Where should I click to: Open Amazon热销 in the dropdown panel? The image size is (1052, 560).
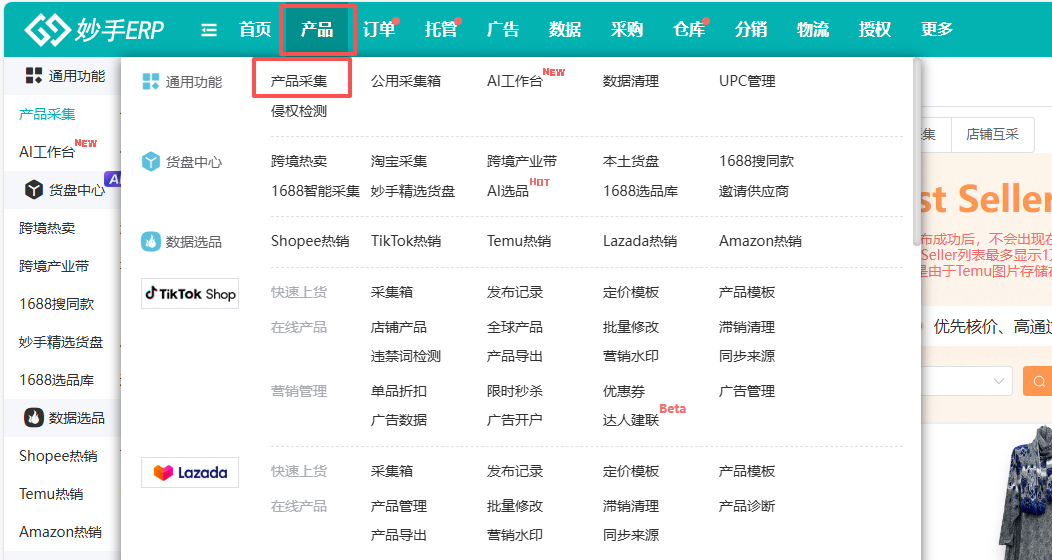pyautogui.click(x=760, y=241)
